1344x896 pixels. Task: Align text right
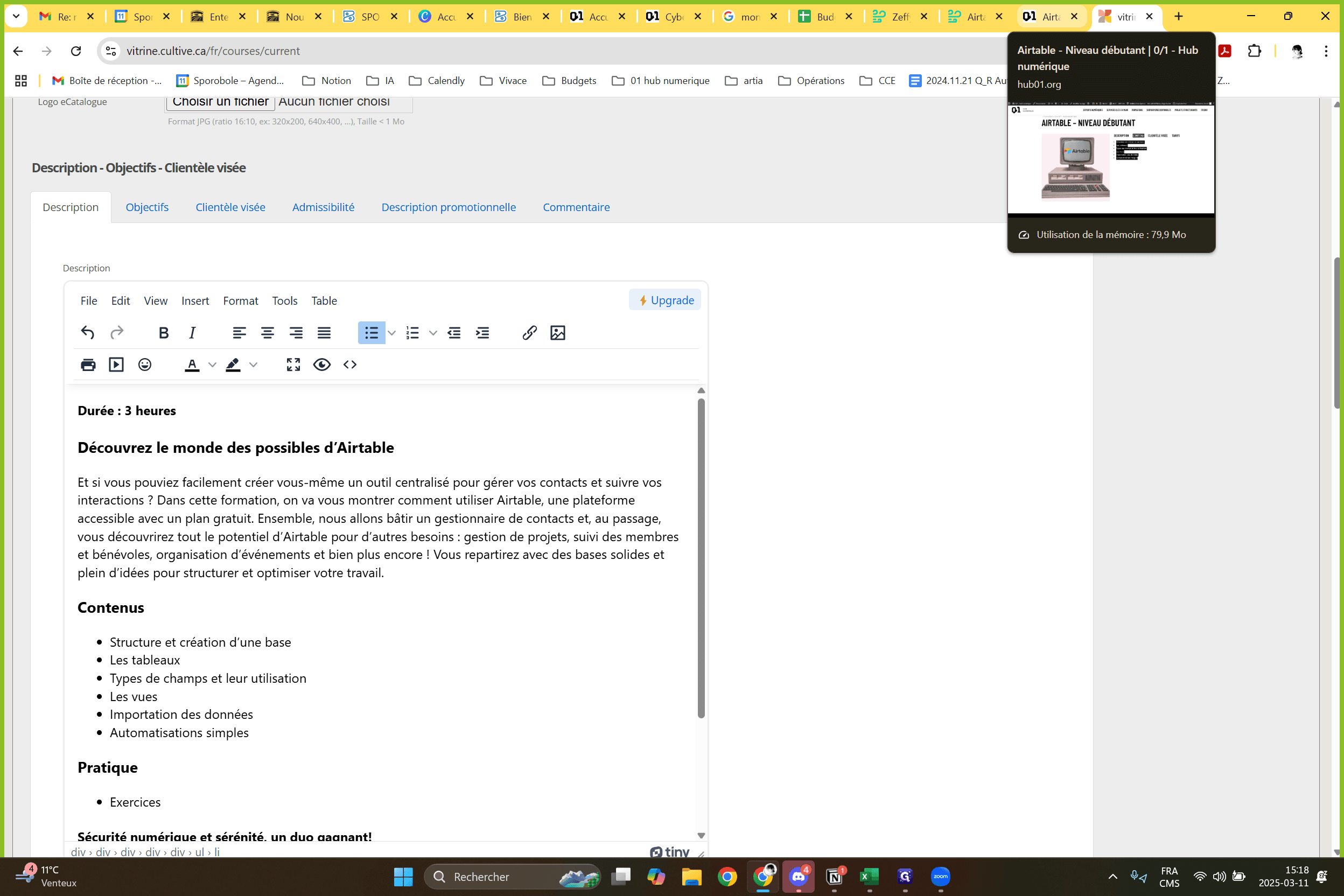click(x=296, y=333)
